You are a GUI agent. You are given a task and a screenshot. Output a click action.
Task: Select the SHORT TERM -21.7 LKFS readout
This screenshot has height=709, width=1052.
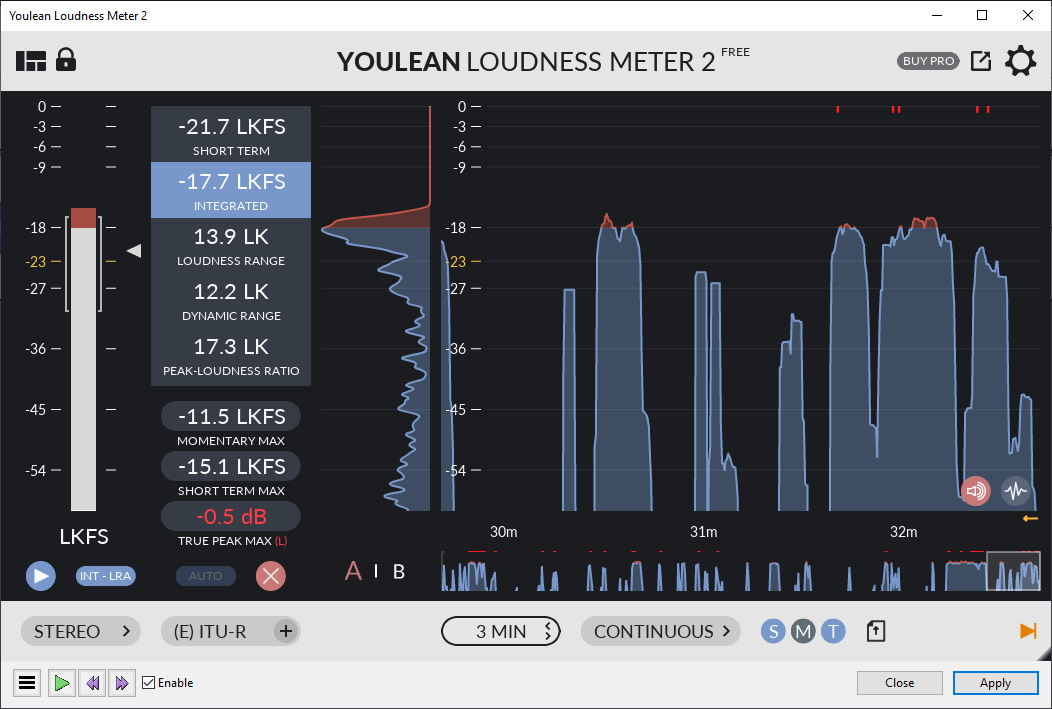(x=231, y=134)
